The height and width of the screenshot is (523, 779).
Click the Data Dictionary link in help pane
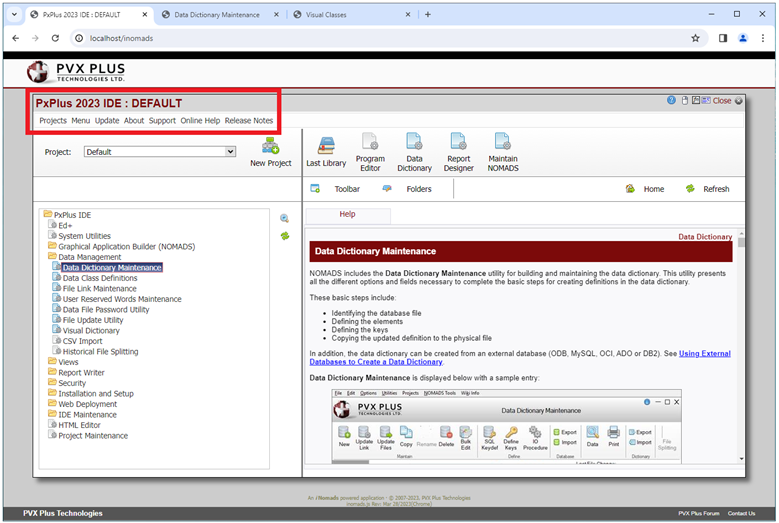tap(705, 237)
